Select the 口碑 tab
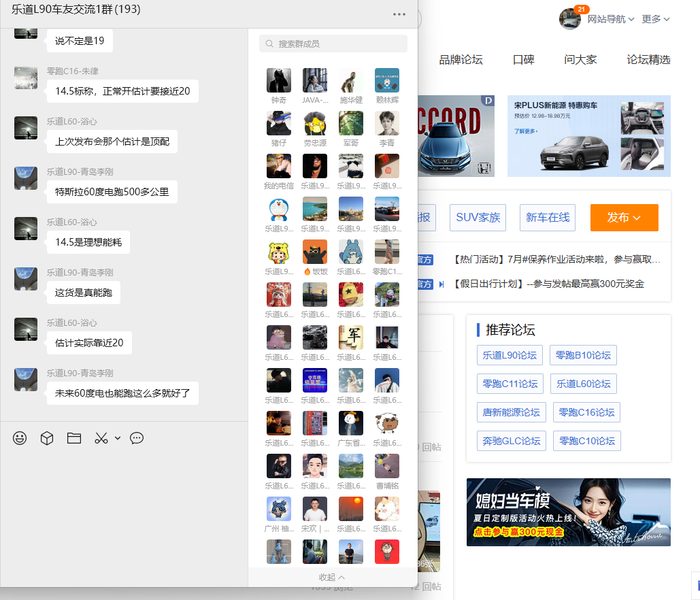 coord(523,60)
